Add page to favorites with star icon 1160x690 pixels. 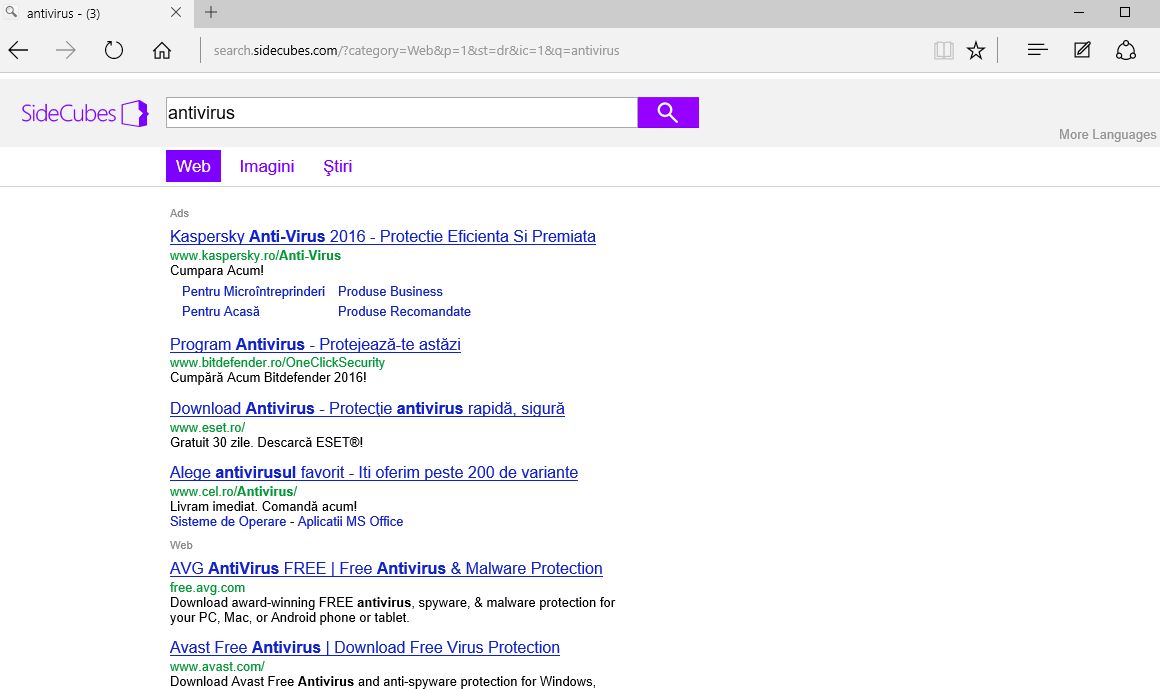976,50
